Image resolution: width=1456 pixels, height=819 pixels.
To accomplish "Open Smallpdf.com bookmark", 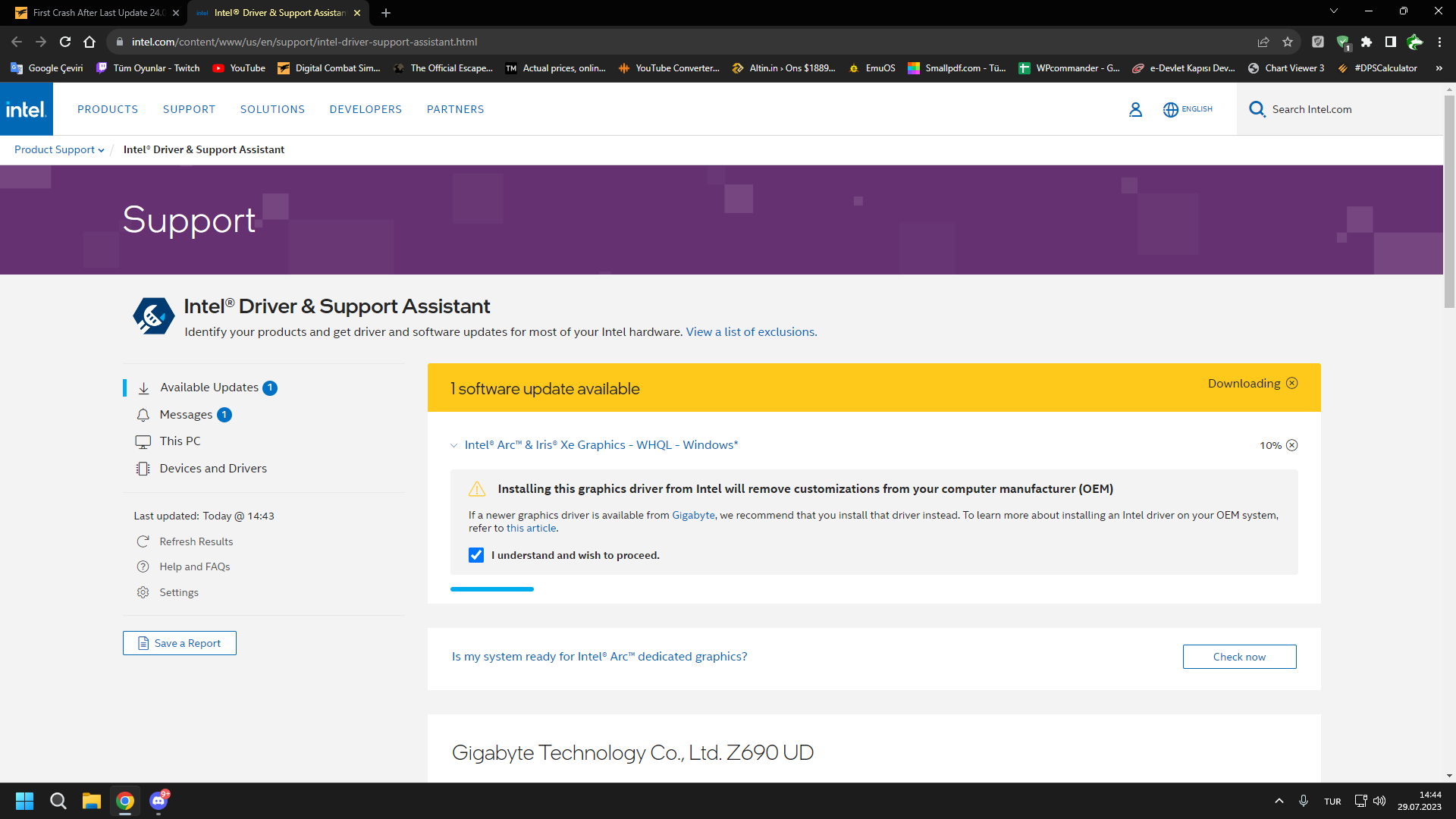I will (957, 68).
